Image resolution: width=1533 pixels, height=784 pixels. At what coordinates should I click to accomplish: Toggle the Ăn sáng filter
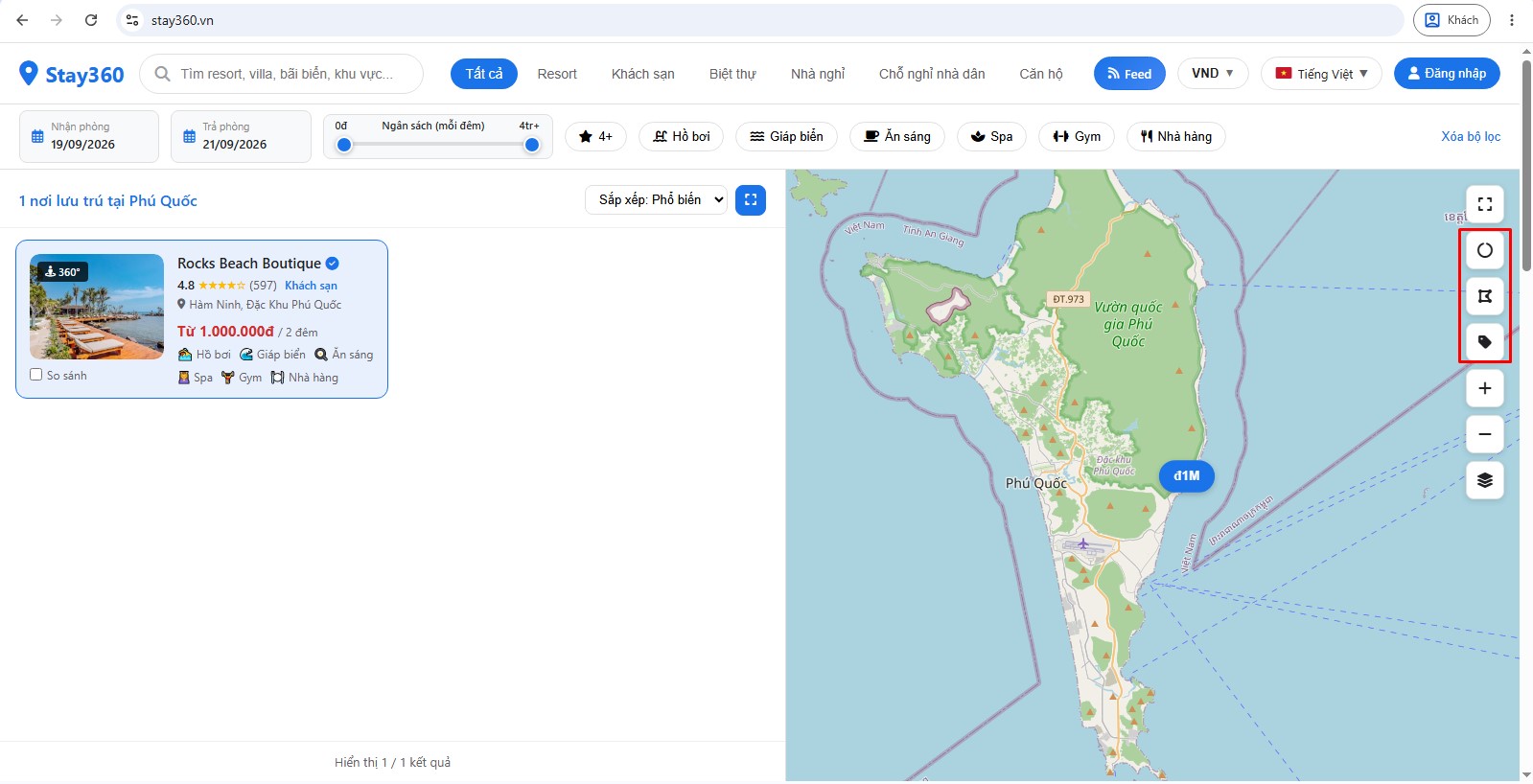tap(897, 136)
